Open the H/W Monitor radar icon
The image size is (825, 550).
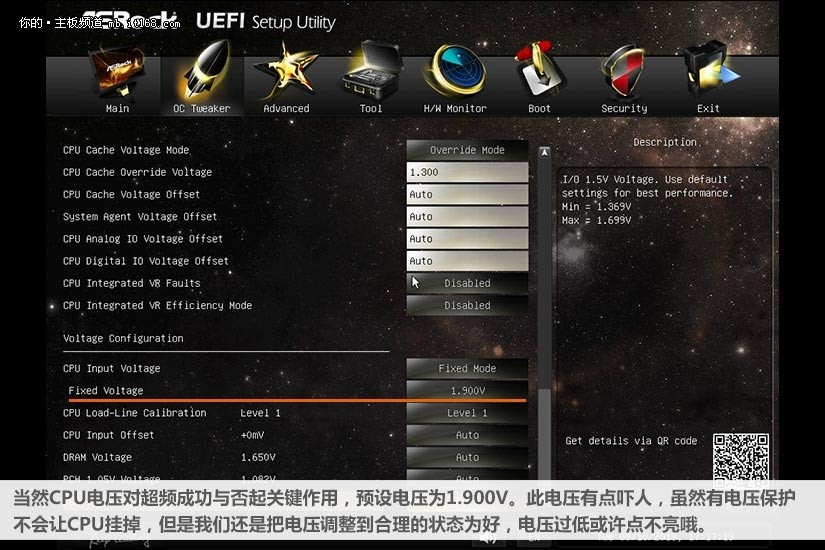[x=455, y=72]
